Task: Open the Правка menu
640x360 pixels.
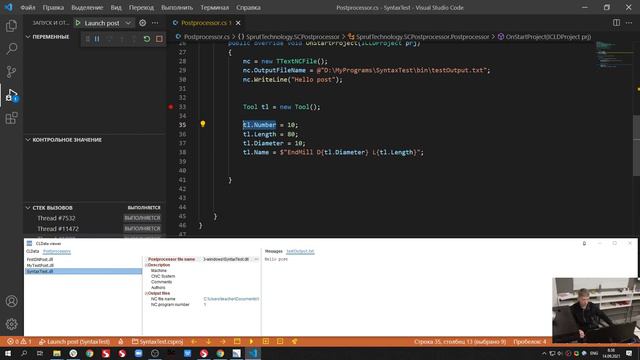Action: [x=53, y=7]
